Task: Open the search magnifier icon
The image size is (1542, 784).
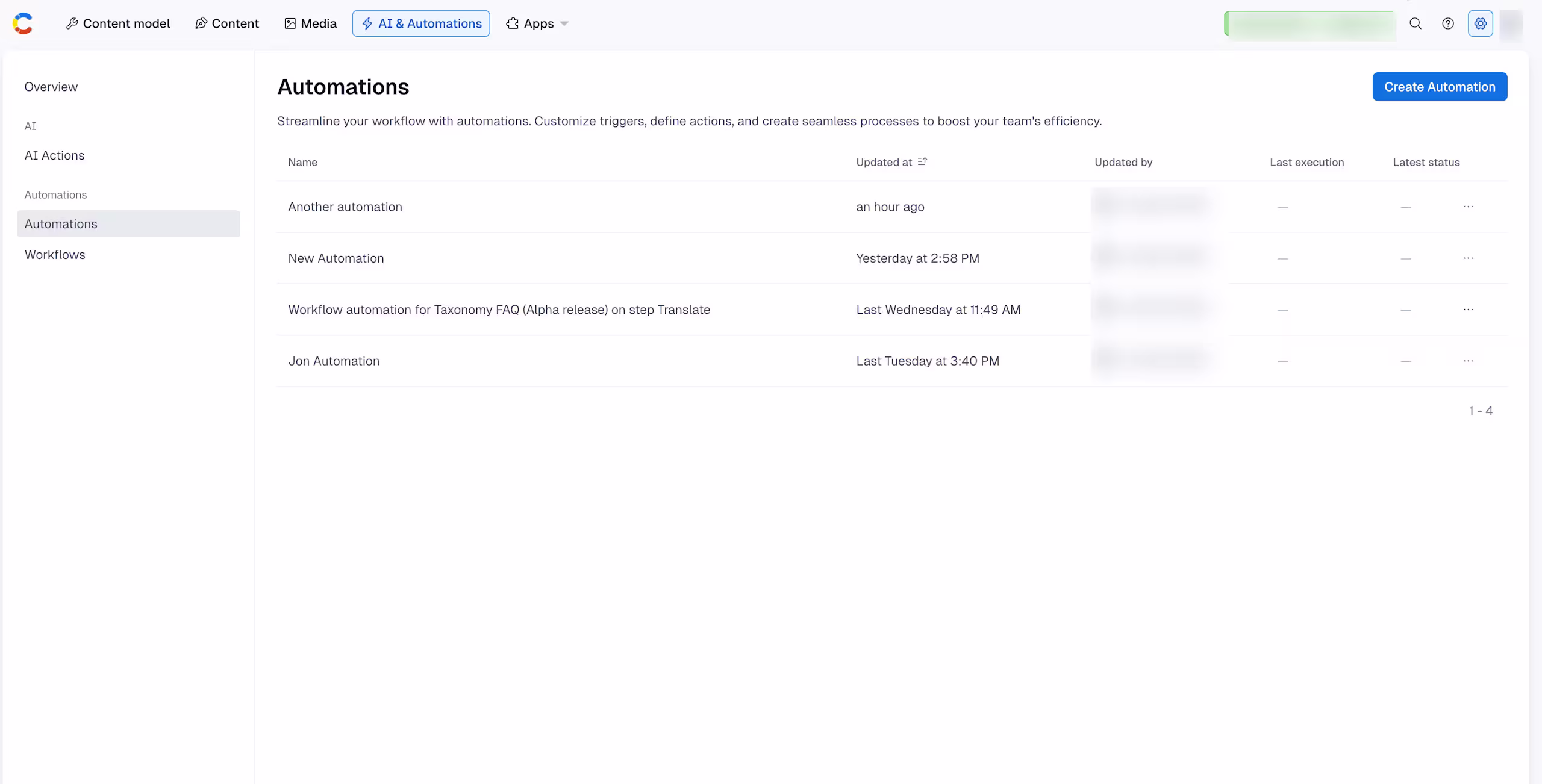Action: point(1416,23)
